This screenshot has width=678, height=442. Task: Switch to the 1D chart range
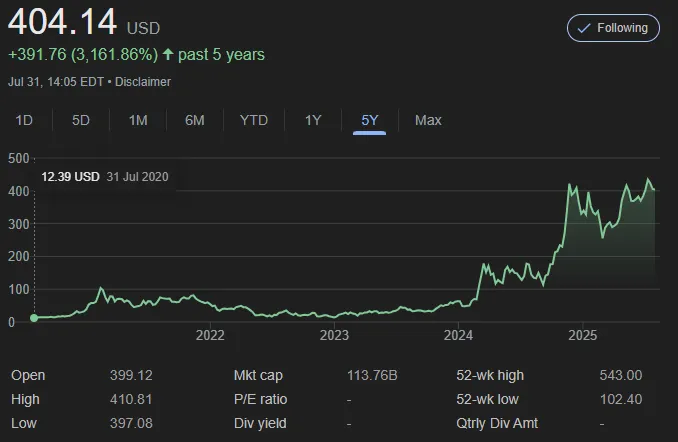pos(24,120)
